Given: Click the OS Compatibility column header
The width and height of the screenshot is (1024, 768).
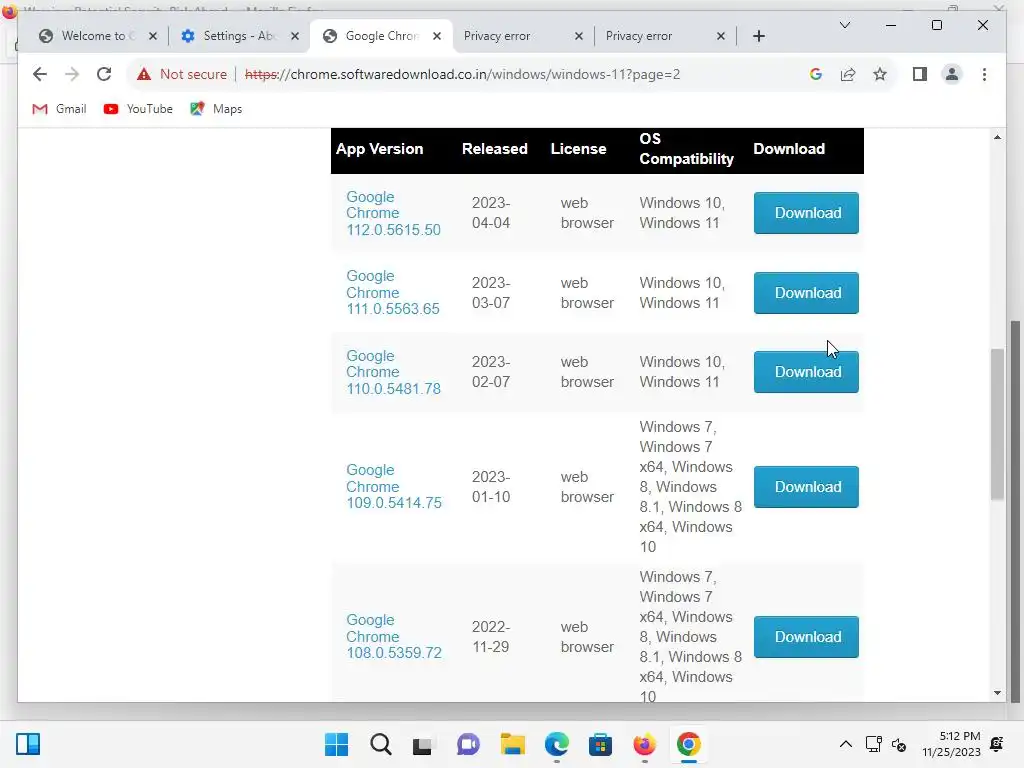Looking at the screenshot, I should pos(686,149).
